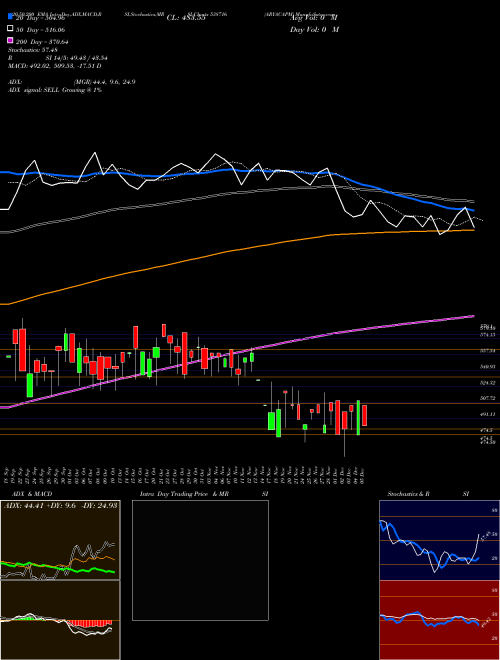Click the tall green candle after the gap down
Screen dimensions: 500x660
[278, 423]
